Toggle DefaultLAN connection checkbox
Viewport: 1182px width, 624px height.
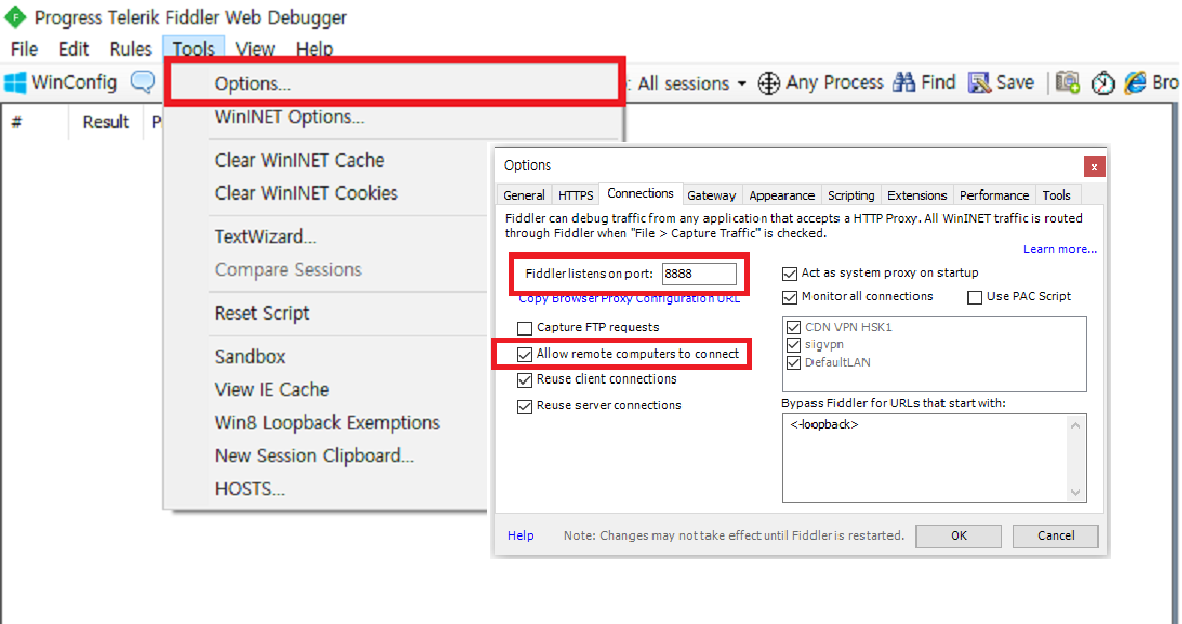[793, 363]
